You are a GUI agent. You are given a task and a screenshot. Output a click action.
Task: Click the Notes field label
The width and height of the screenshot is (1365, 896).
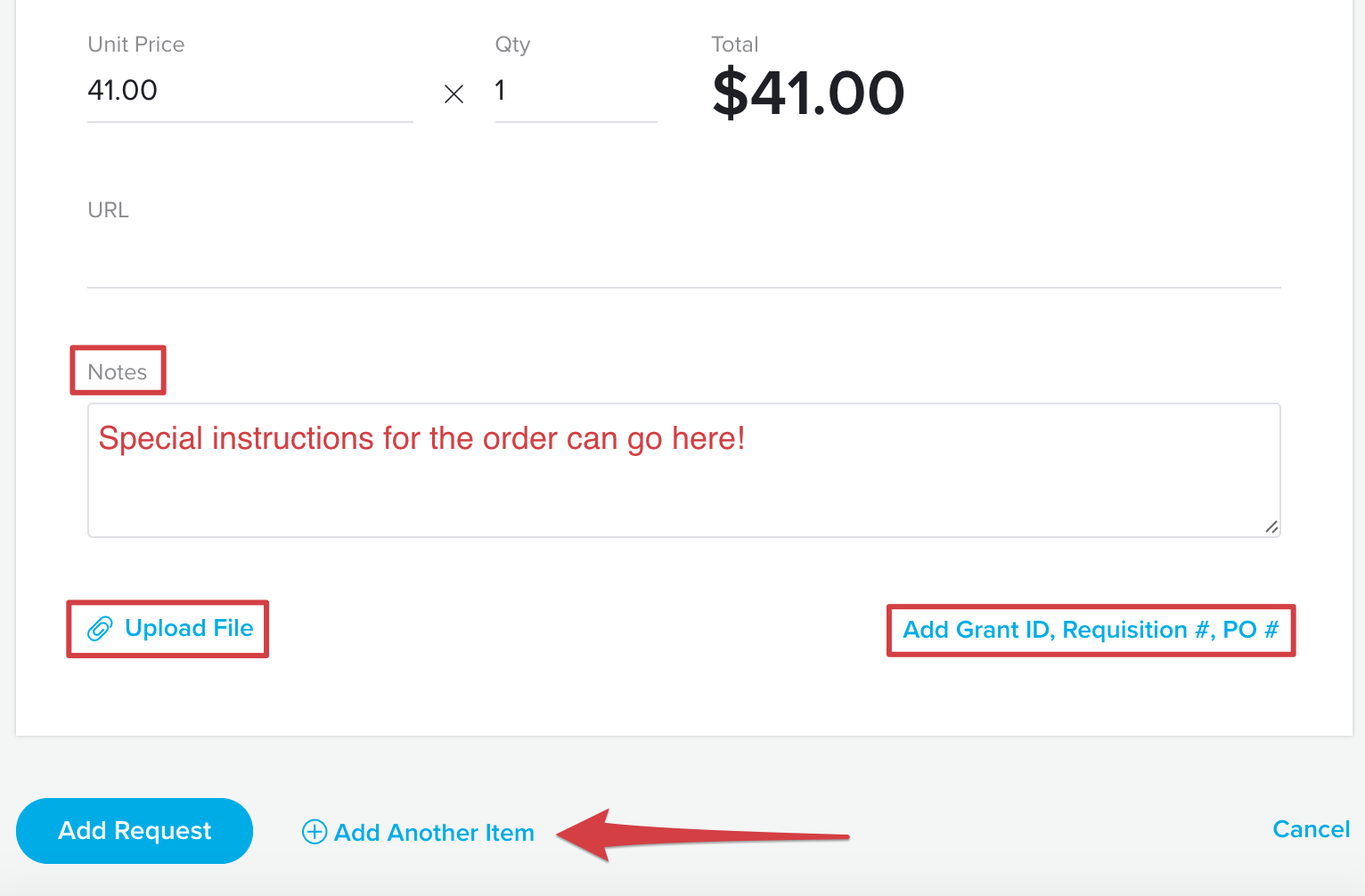[x=118, y=372]
